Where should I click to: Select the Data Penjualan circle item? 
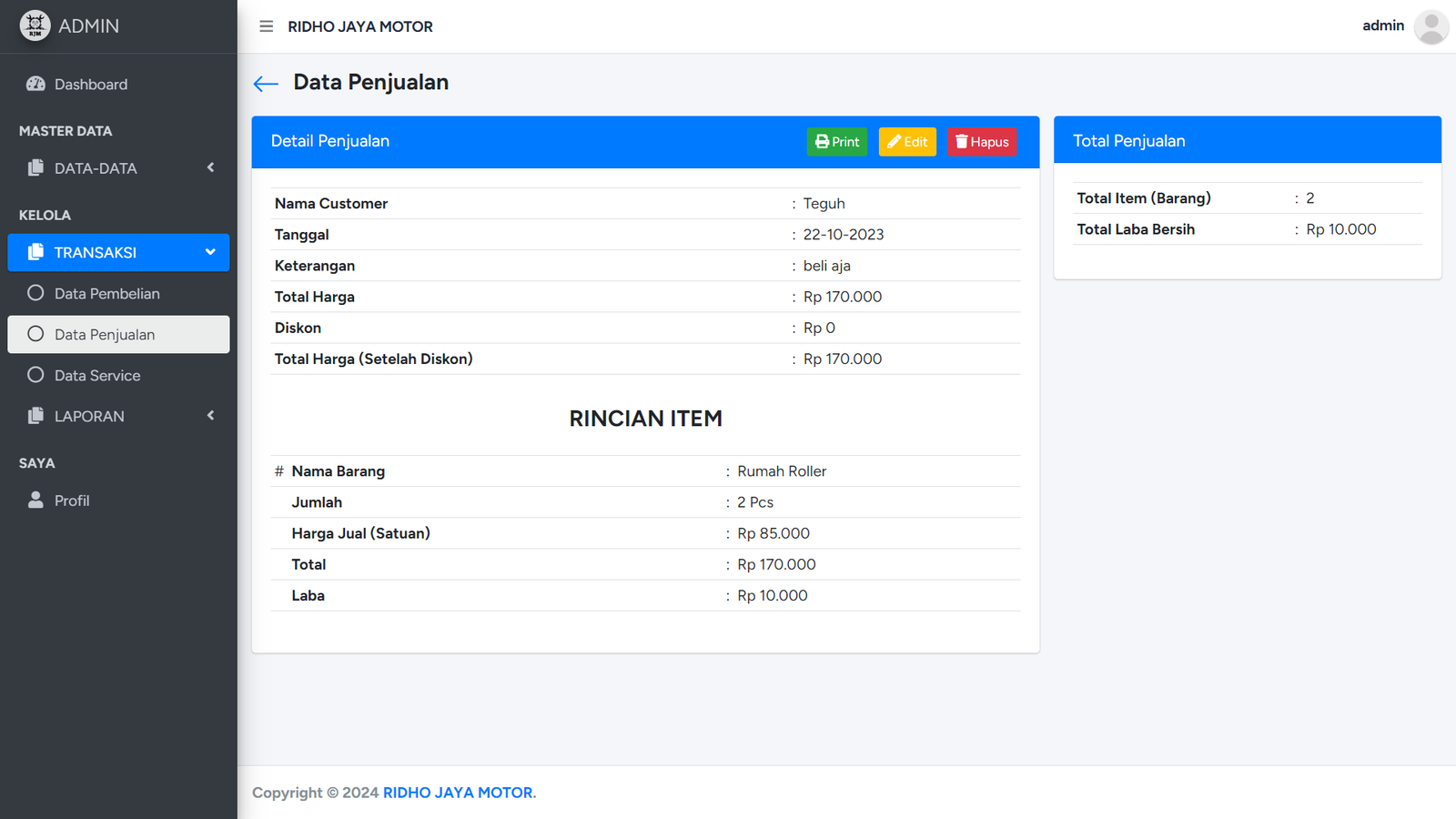(35, 334)
